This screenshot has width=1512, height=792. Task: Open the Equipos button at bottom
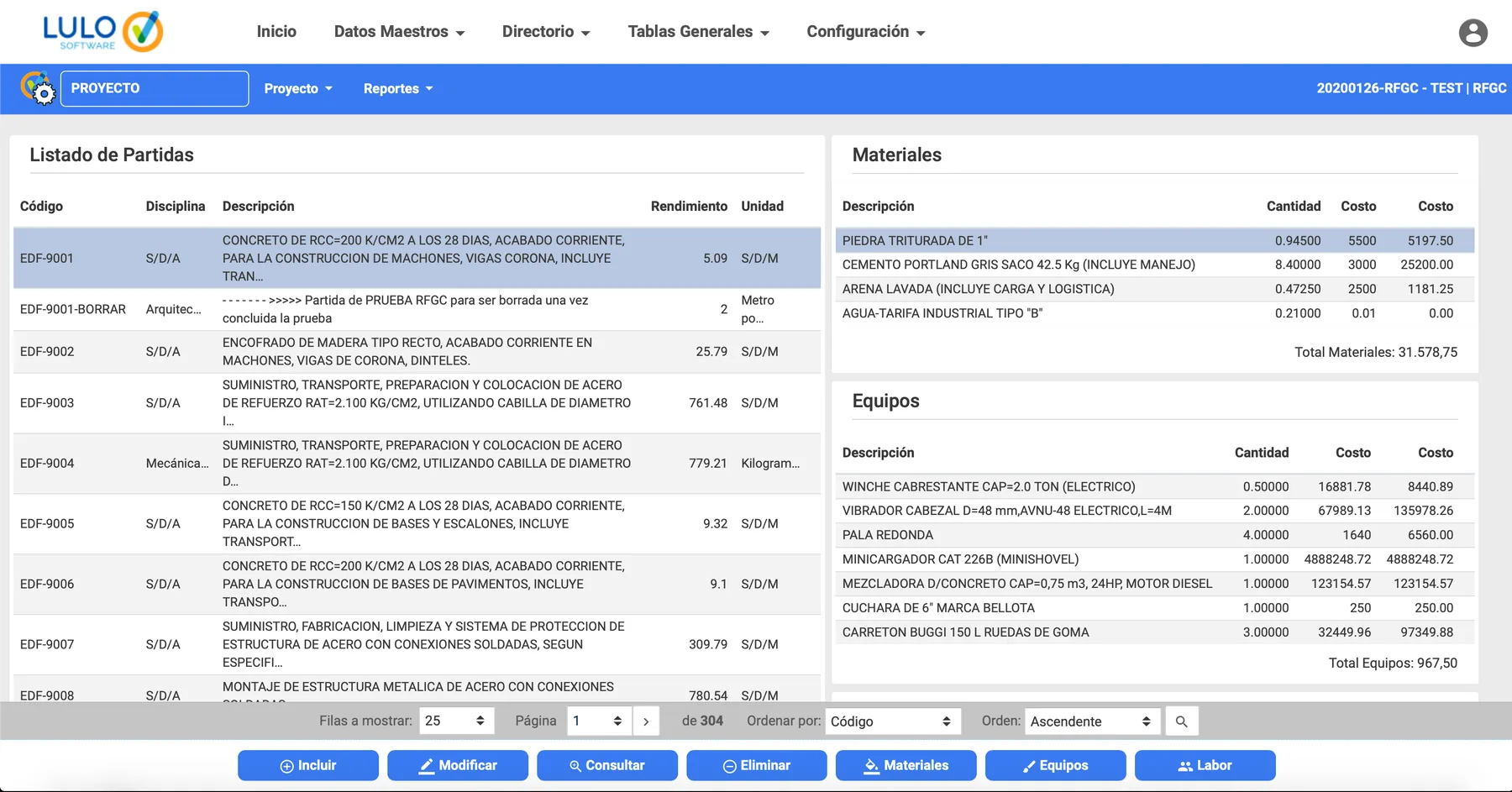point(1056,765)
